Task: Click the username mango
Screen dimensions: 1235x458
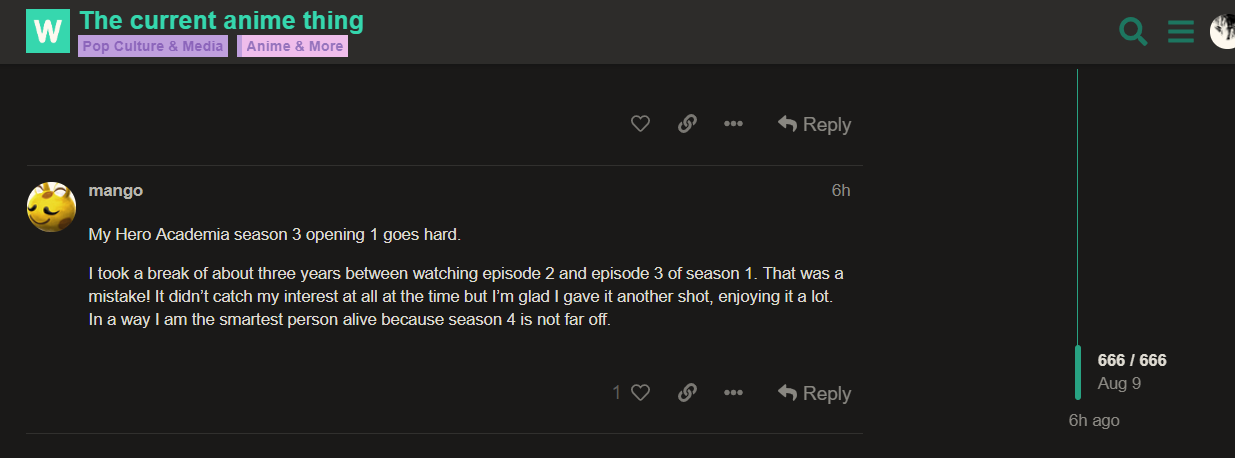Action: coord(116,190)
